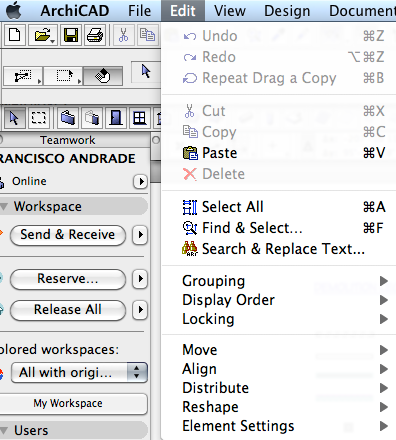
Task: Expand the Align submenu
Action: [279, 369]
